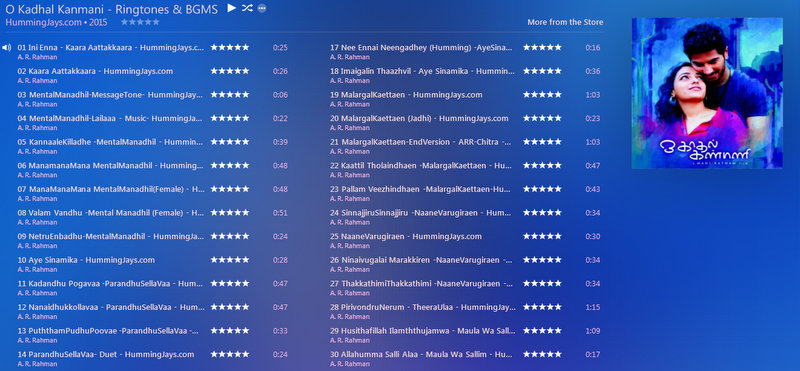Image resolution: width=800 pixels, height=371 pixels.
Task: Select track 18 Imaigalin Thaazhvil
Action: (x=422, y=71)
